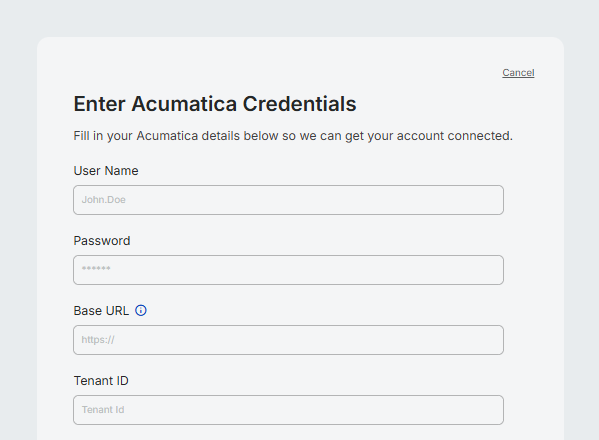
Task: Click the Enter Acumatica Credentials heading
Action: click(215, 104)
